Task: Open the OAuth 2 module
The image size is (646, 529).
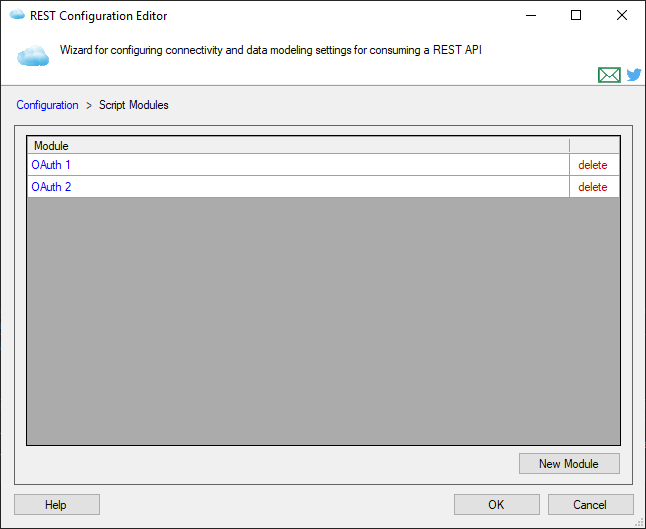Action: tap(51, 187)
